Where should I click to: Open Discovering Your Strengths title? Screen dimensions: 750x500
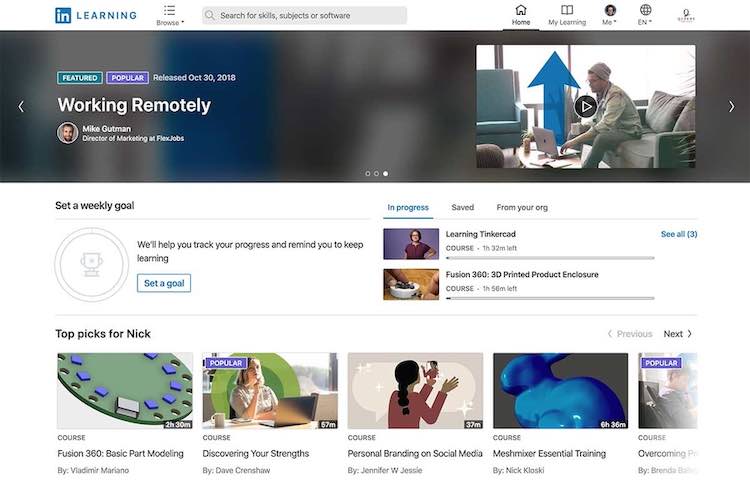pyautogui.click(x=256, y=453)
